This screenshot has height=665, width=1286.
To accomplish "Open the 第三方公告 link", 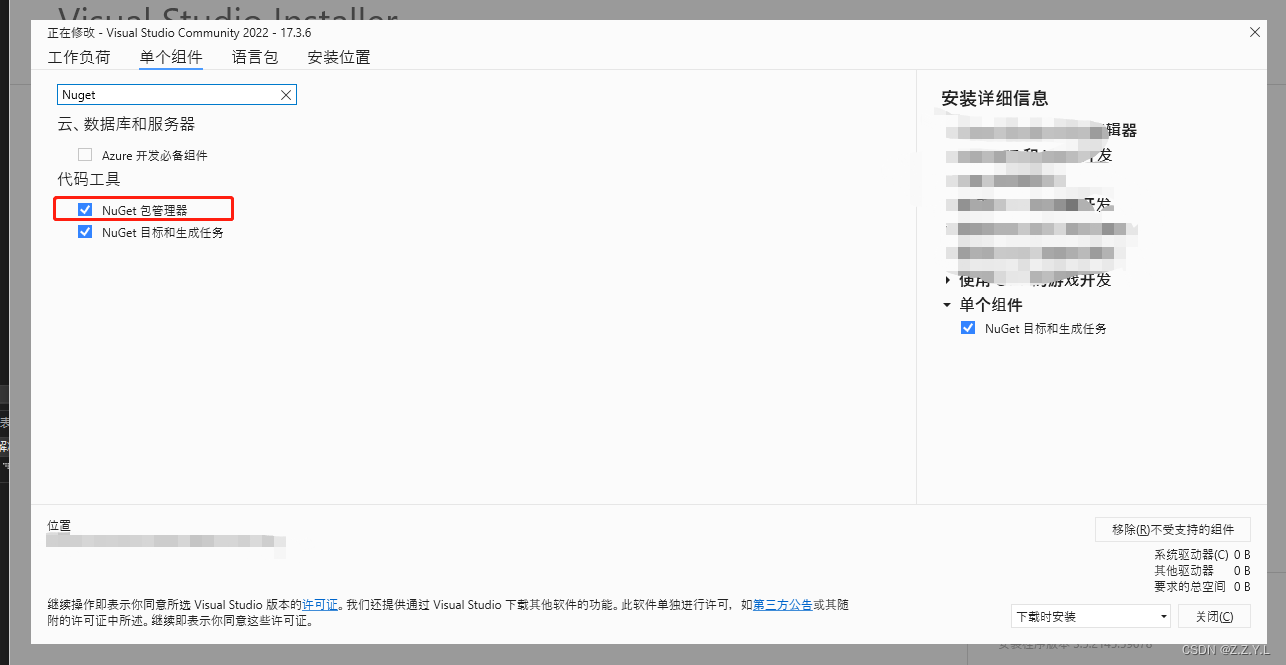I will [x=783, y=605].
